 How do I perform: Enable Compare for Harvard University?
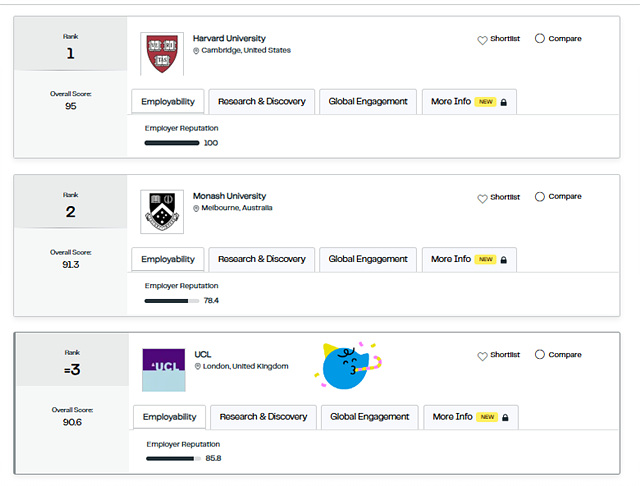tap(540, 39)
